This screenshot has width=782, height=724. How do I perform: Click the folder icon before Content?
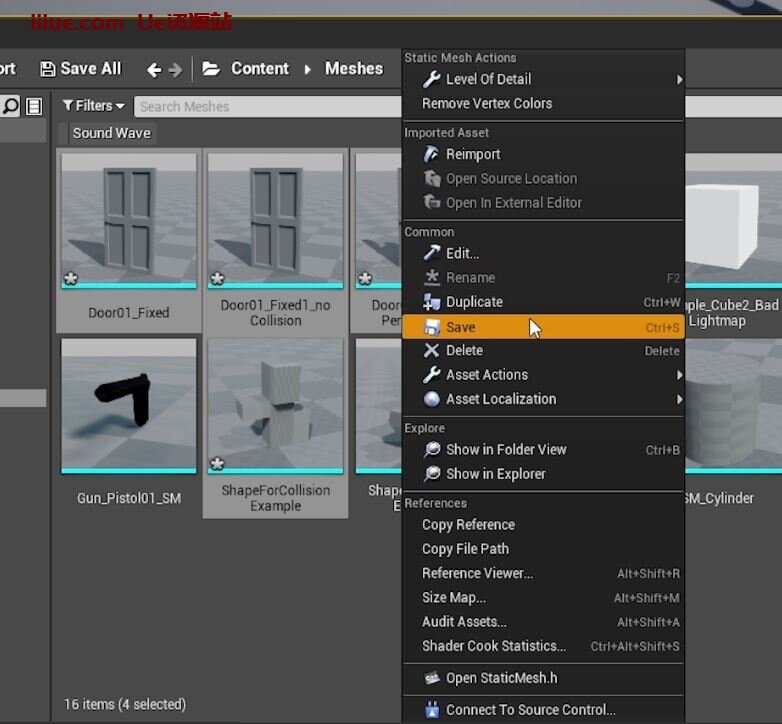[211, 69]
